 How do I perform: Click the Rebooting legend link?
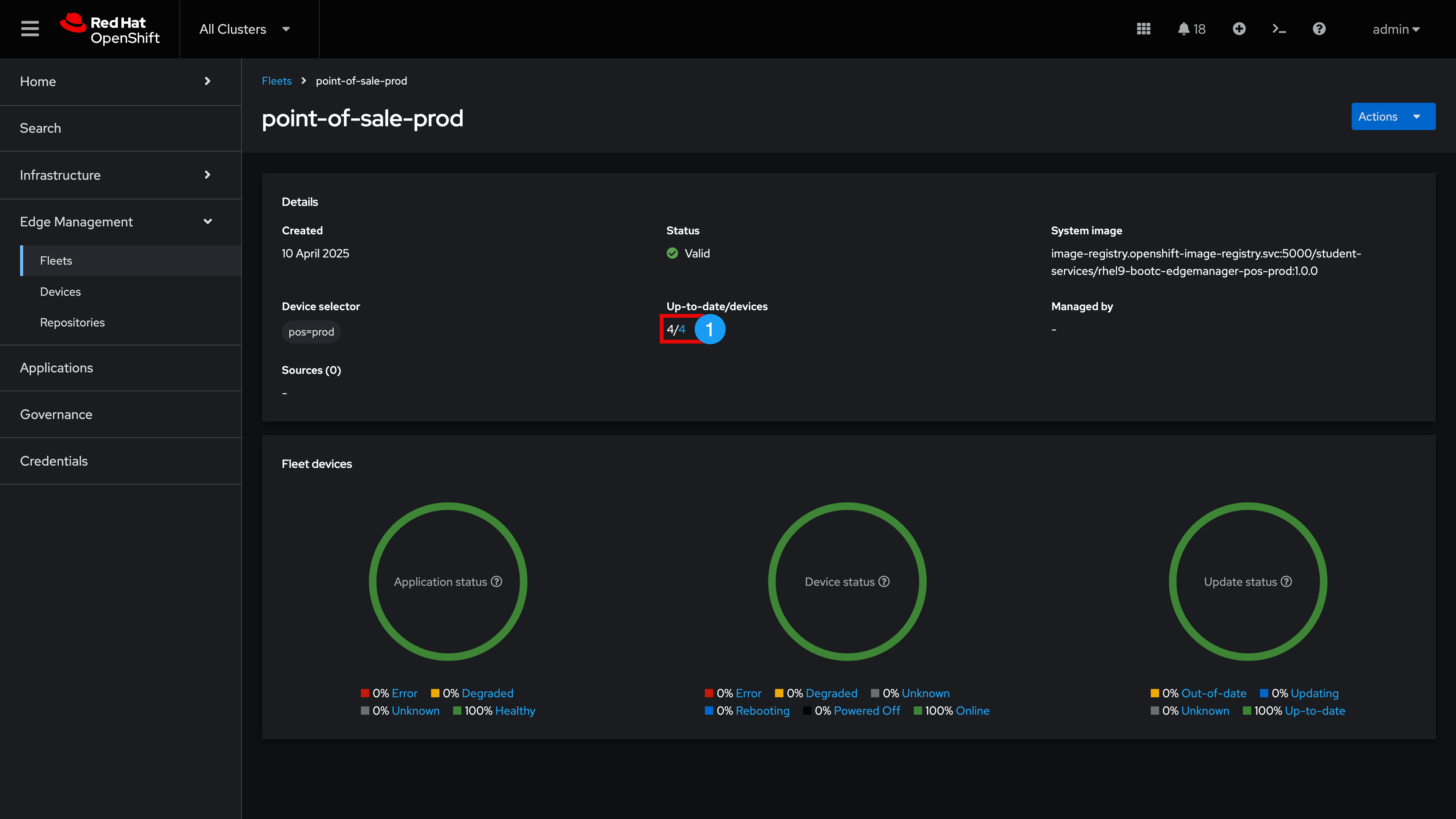tap(763, 711)
